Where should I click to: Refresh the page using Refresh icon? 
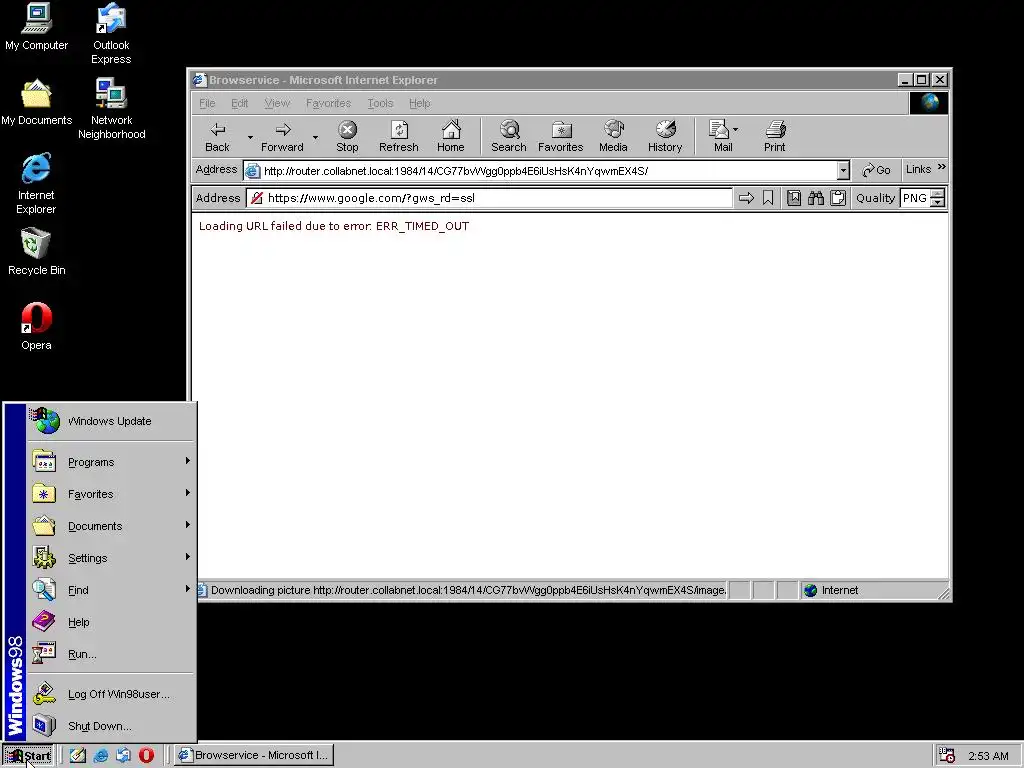(398, 136)
